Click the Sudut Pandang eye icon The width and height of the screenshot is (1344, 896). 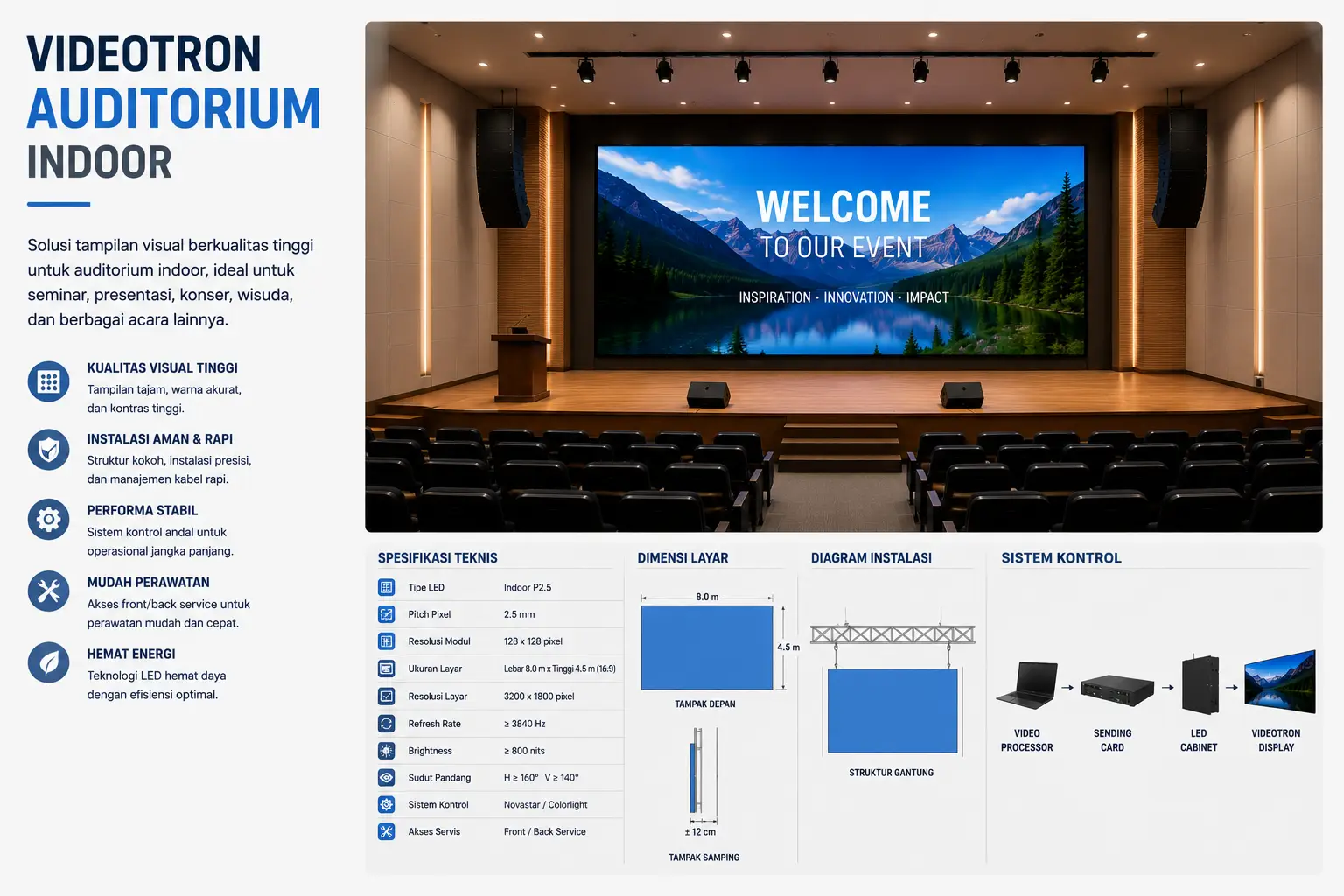click(x=386, y=777)
